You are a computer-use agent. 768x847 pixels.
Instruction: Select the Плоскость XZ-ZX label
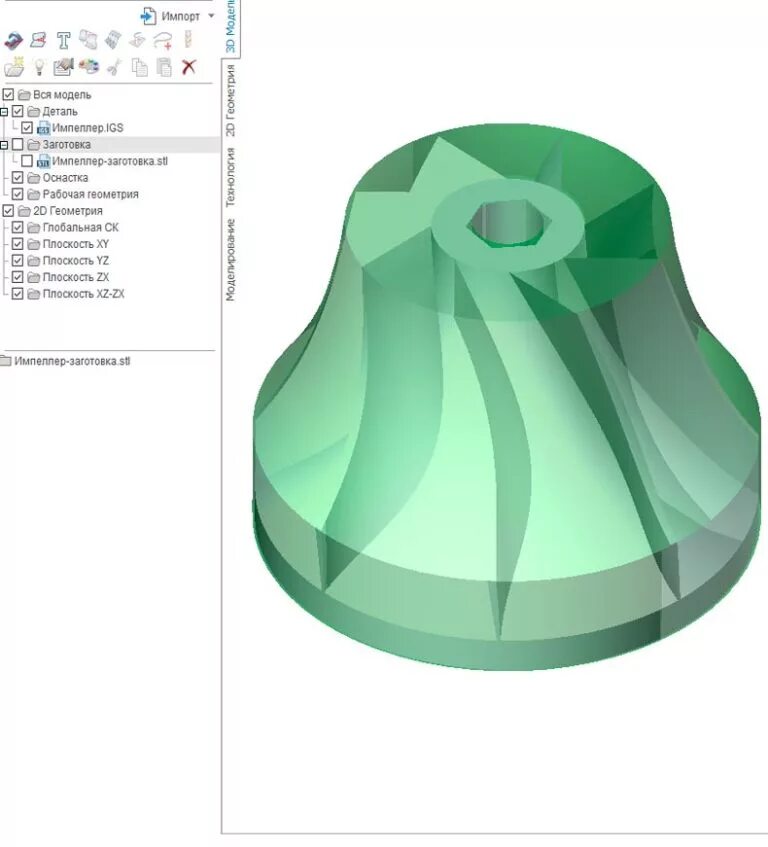[84, 294]
